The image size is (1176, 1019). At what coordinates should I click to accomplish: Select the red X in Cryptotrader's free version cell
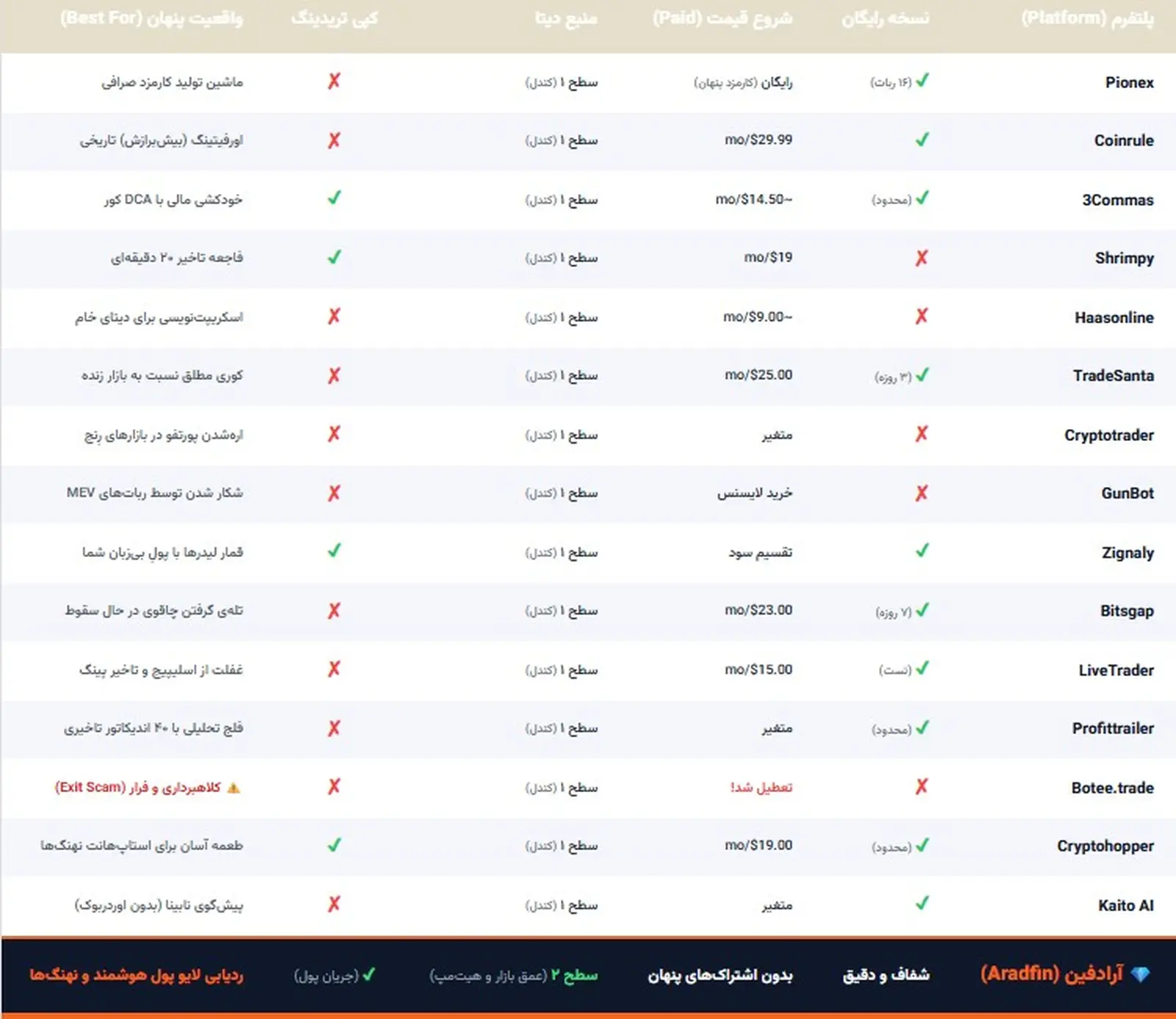click(x=922, y=433)
